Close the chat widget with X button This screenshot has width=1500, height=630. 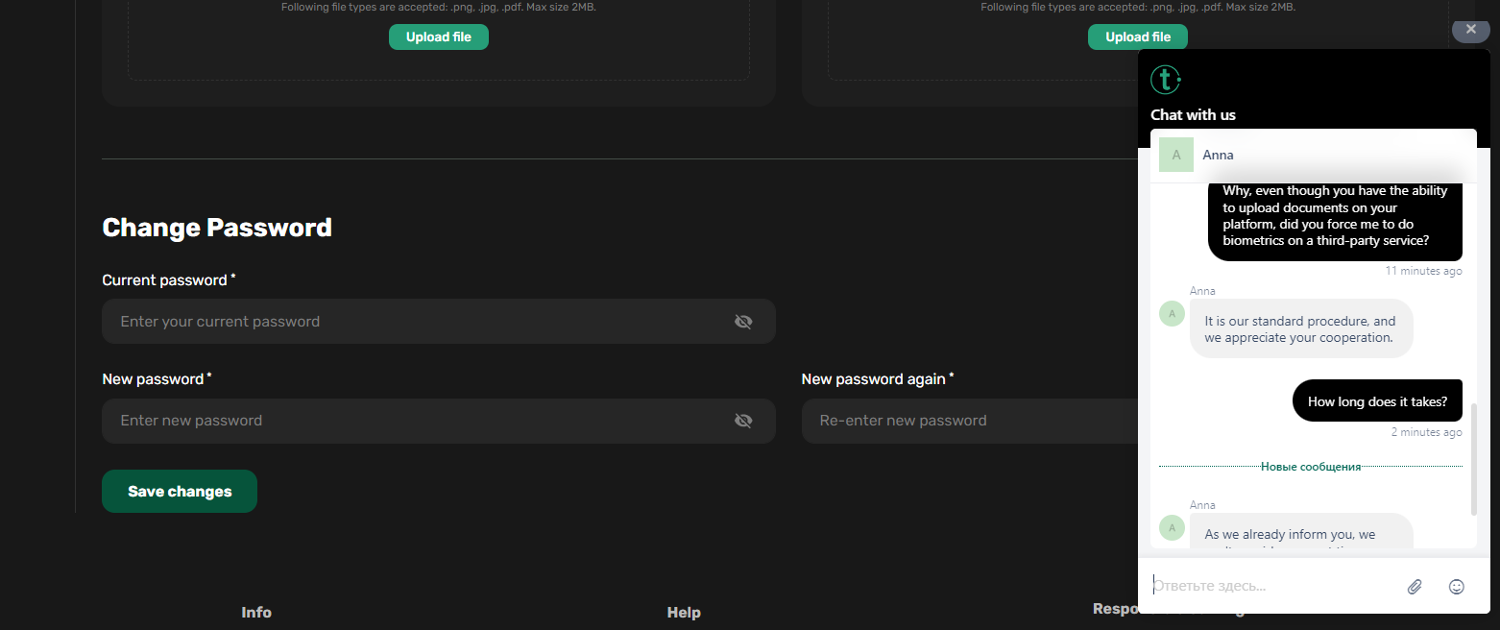coord(1470,30)
